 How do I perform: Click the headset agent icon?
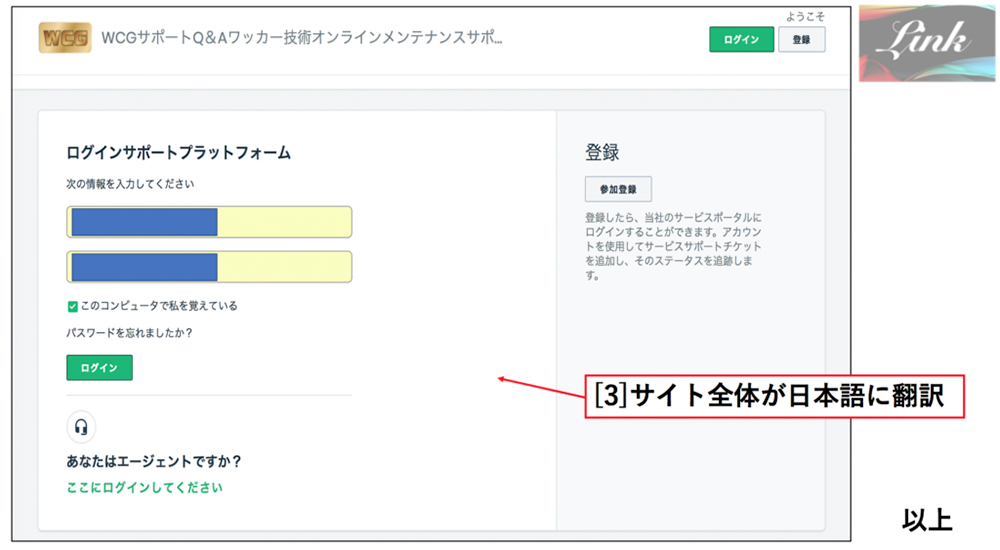81,426
